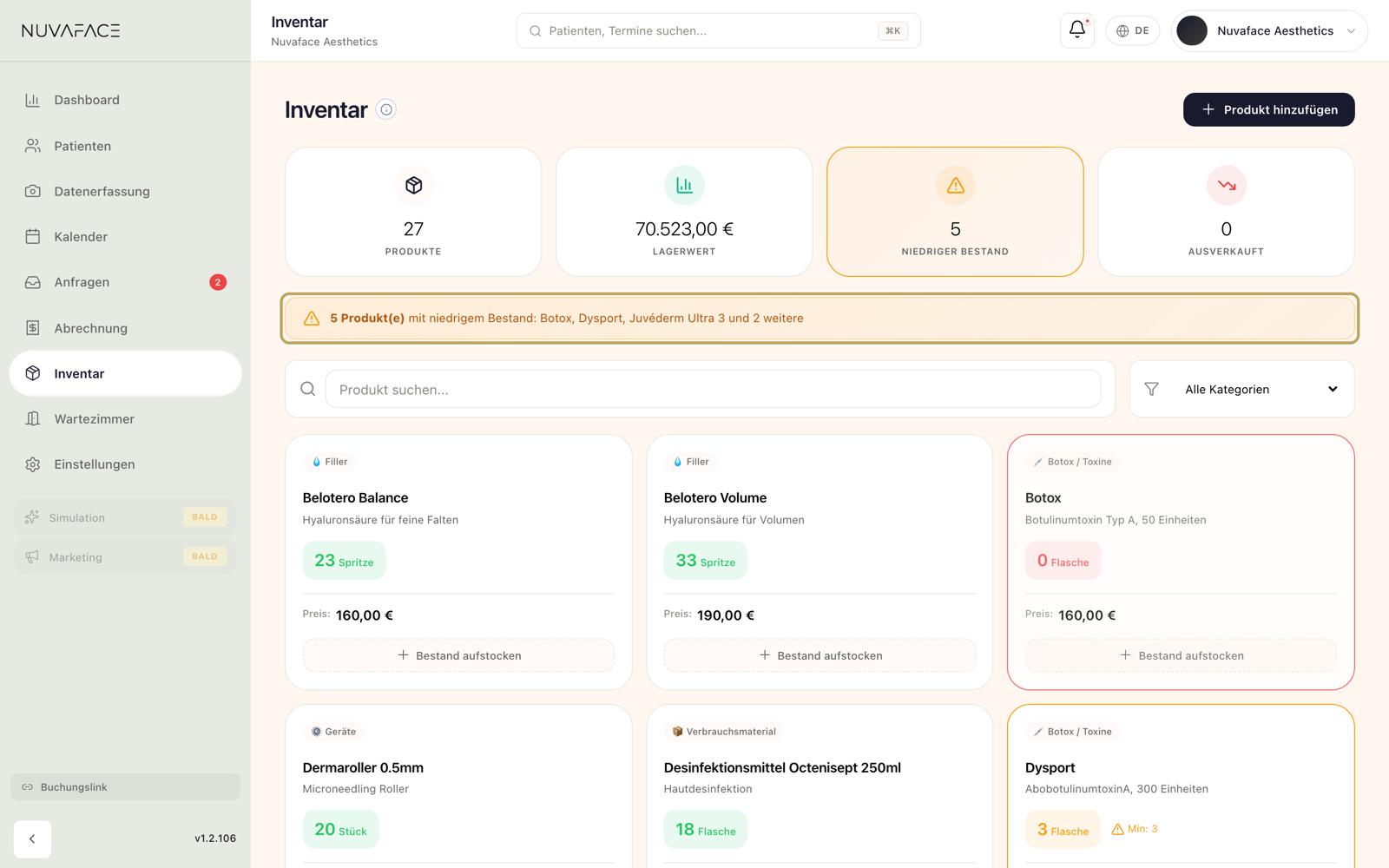Restock Belotero Balance with Bestand aufstocken
The image size is (1389, 868).
pos(458,655)
